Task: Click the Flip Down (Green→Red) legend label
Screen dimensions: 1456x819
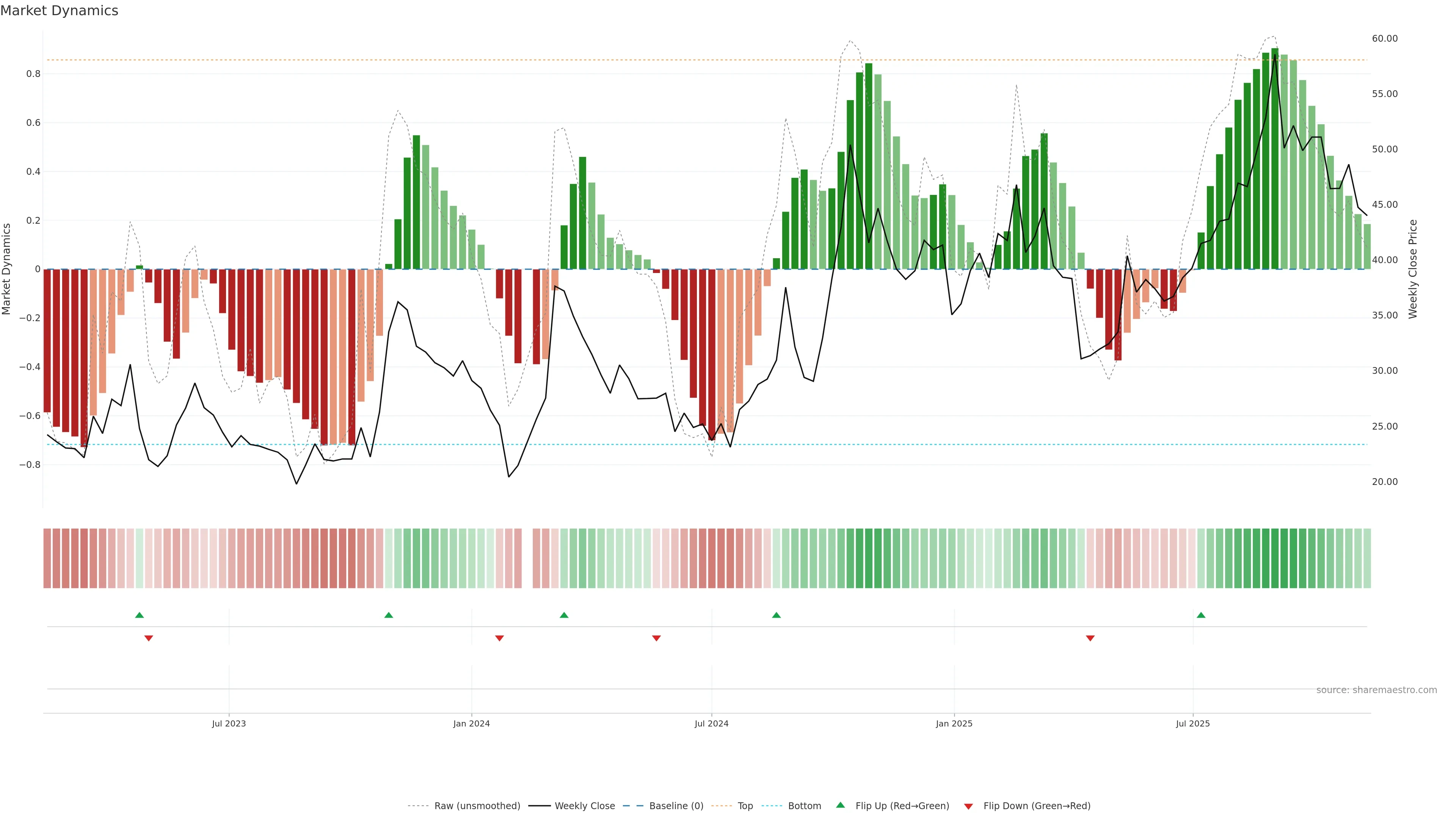Action: (1037, 806)
